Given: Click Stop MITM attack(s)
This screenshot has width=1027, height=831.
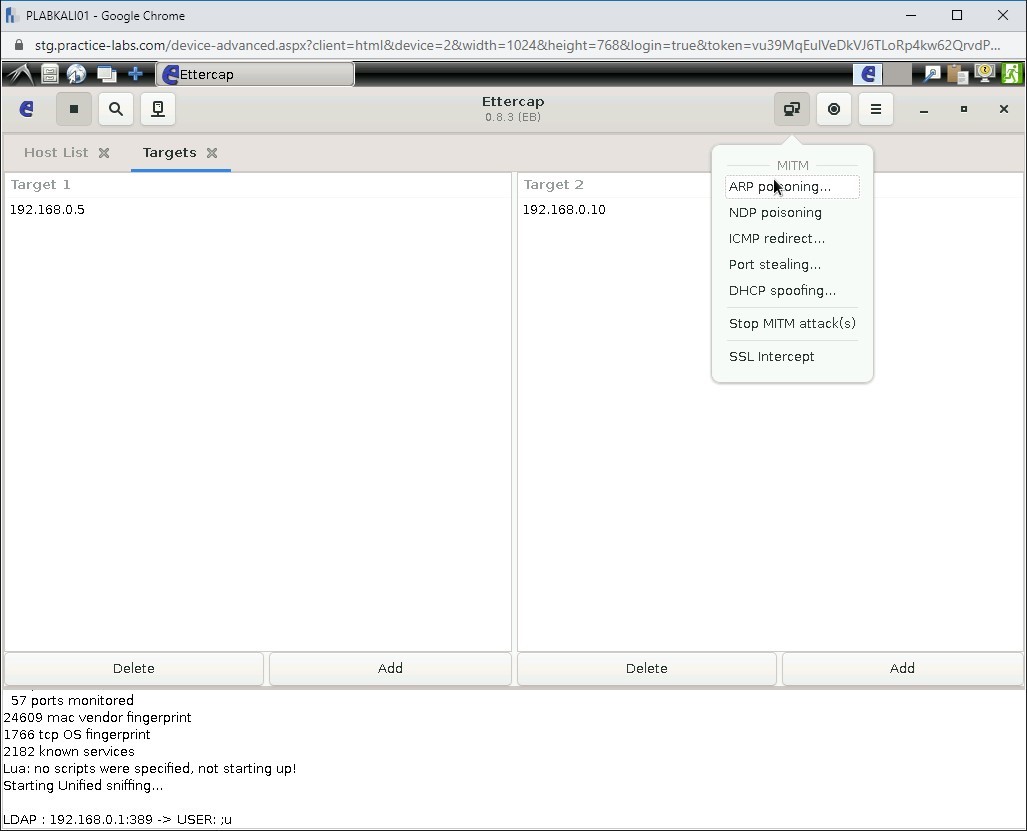Looking at the screenshot, I should [x=792, y=323].
